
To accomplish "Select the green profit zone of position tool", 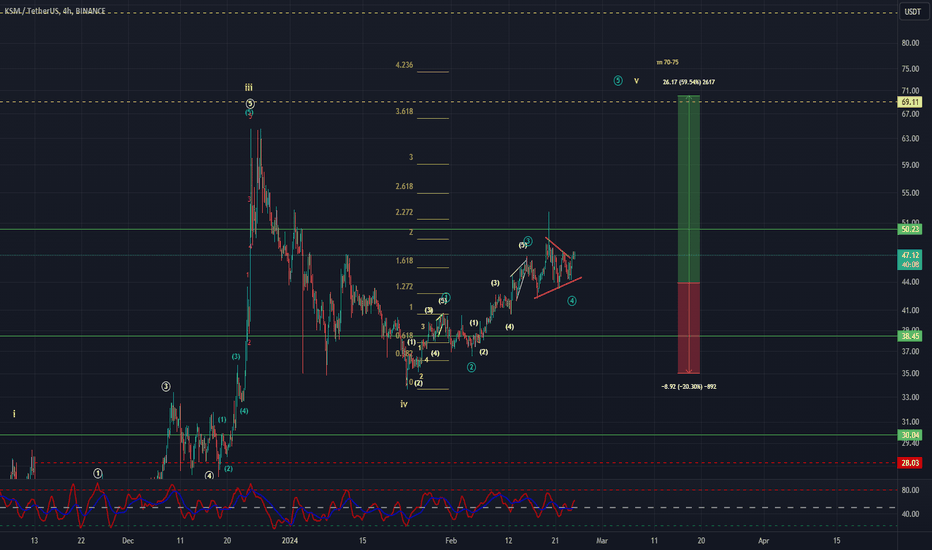I will pos(688,189).
